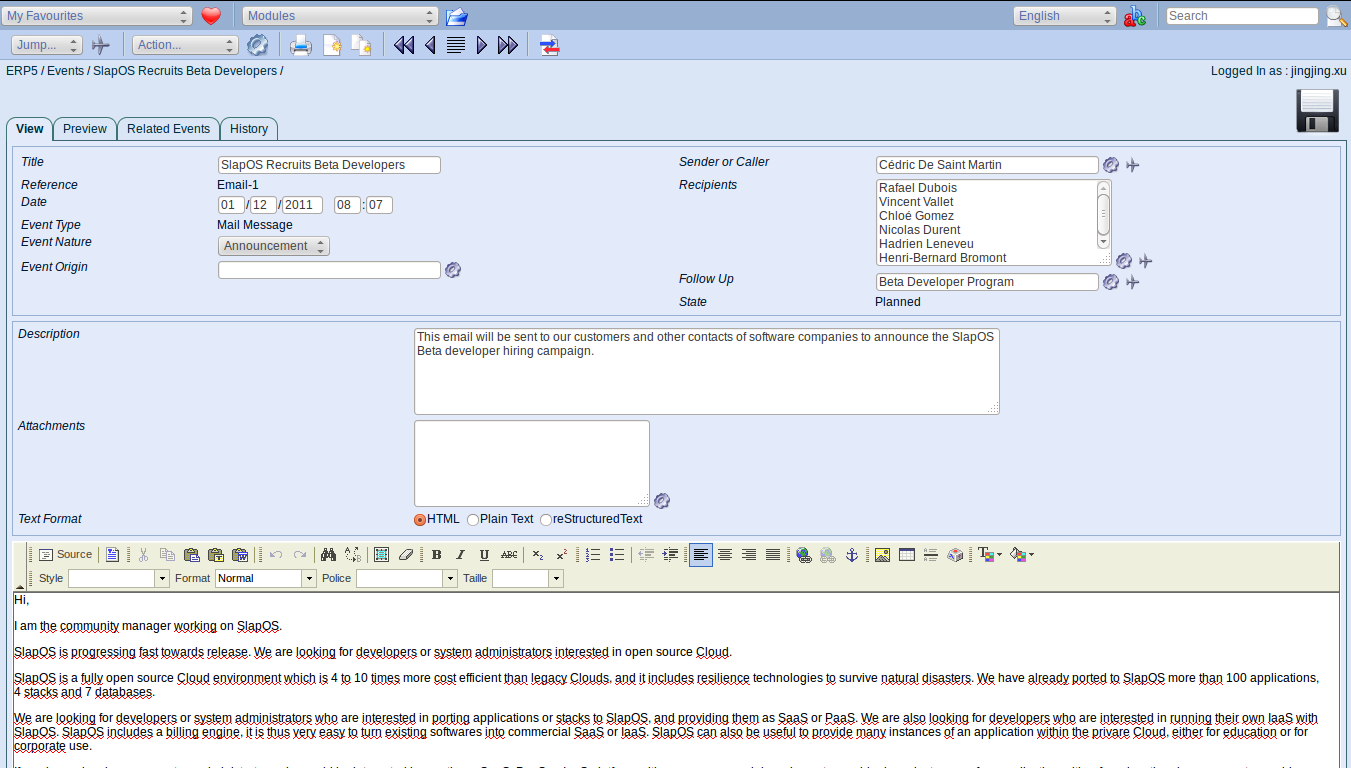Insert image using editor toolbar icon
Viewport: 1351px width, 768px height.
882,555
